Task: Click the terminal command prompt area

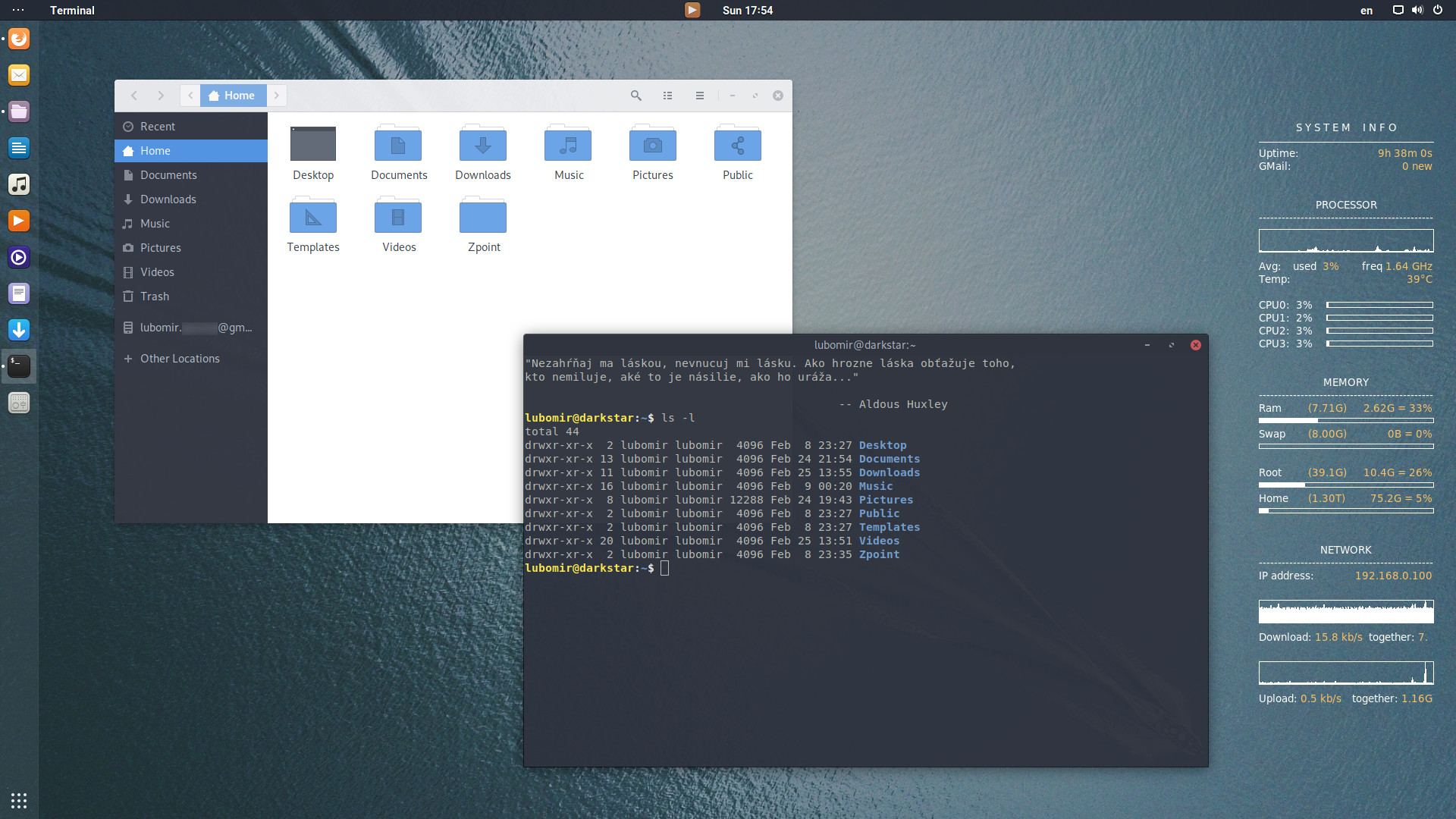Action: (665, 569)
